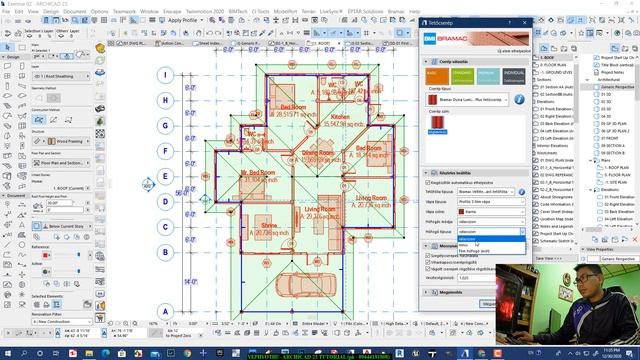The height and width of the screenshot is (360, 640).
Task: Choose the second Construction Method icon
Action: click(53, 120)
